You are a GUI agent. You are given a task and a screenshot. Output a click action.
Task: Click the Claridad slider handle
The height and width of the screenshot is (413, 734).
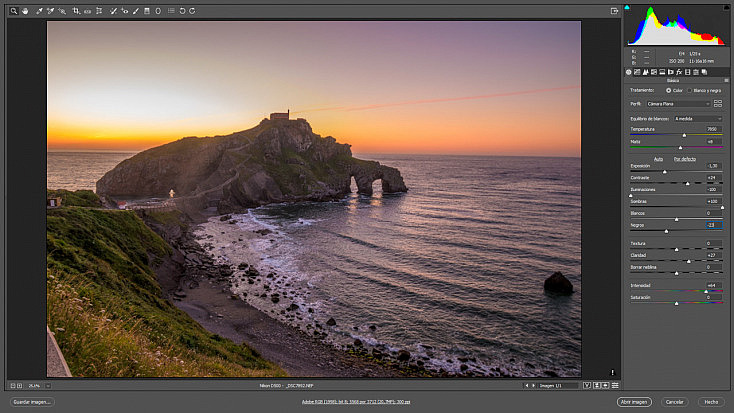point(689,261)
